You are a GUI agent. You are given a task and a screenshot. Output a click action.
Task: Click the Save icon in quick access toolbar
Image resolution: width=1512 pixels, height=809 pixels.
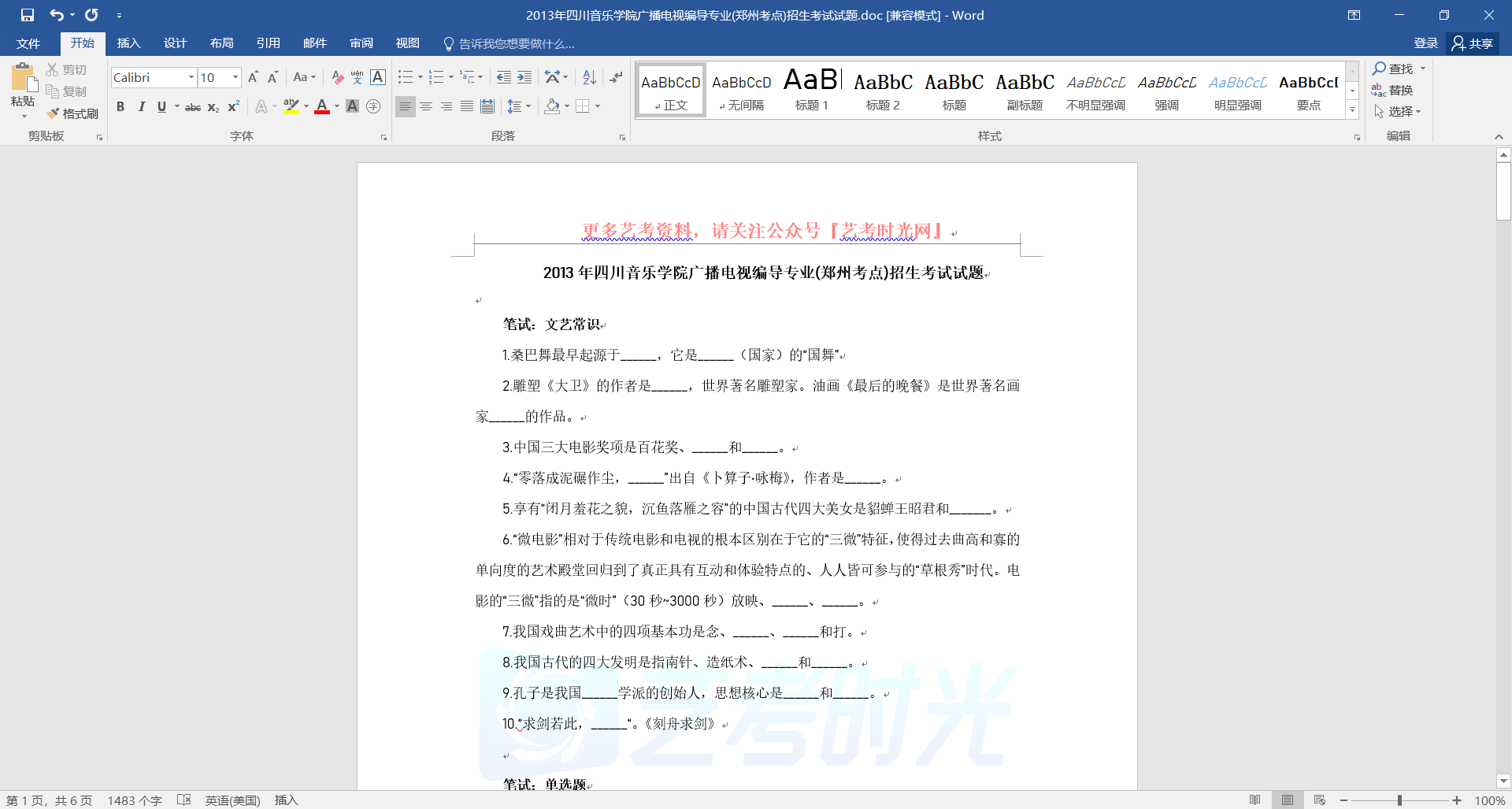click(x=28, y=15)
